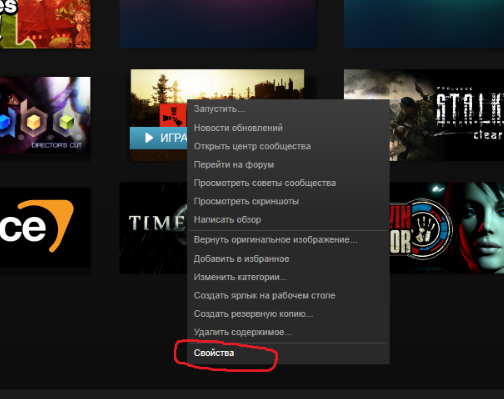
Task: Choose Написать обзор
Action: tap(289, 219)
